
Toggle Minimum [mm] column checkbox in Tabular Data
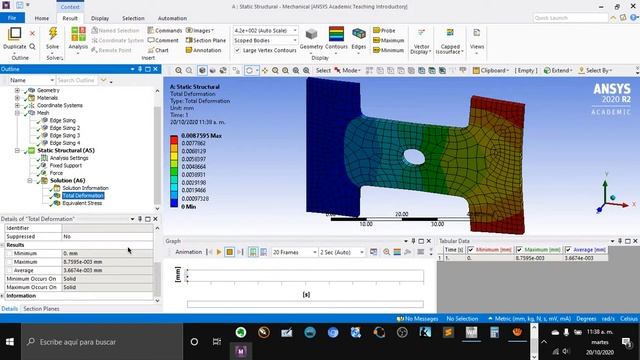(471, 249)
